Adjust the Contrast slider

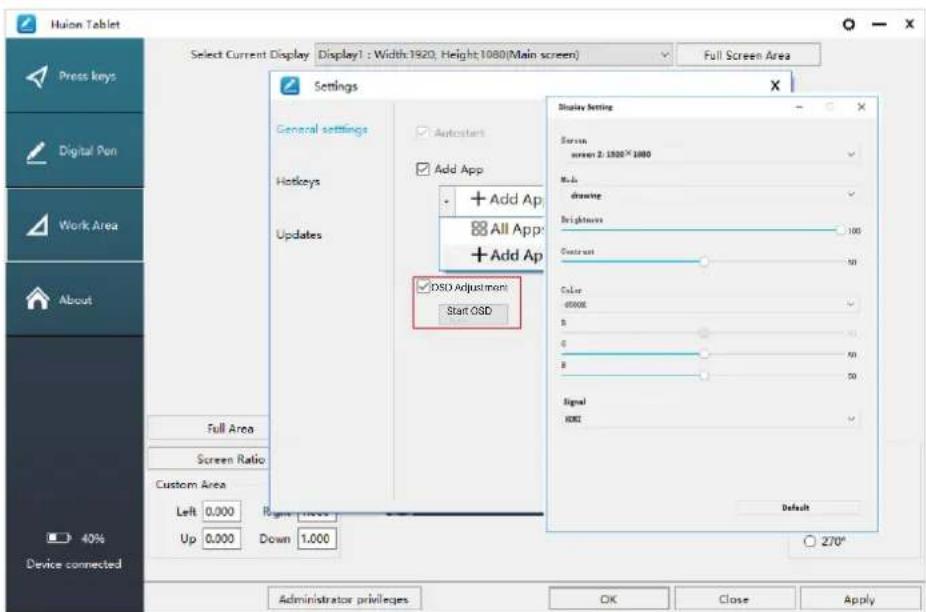pyautogui.click(x=703, y=261)
